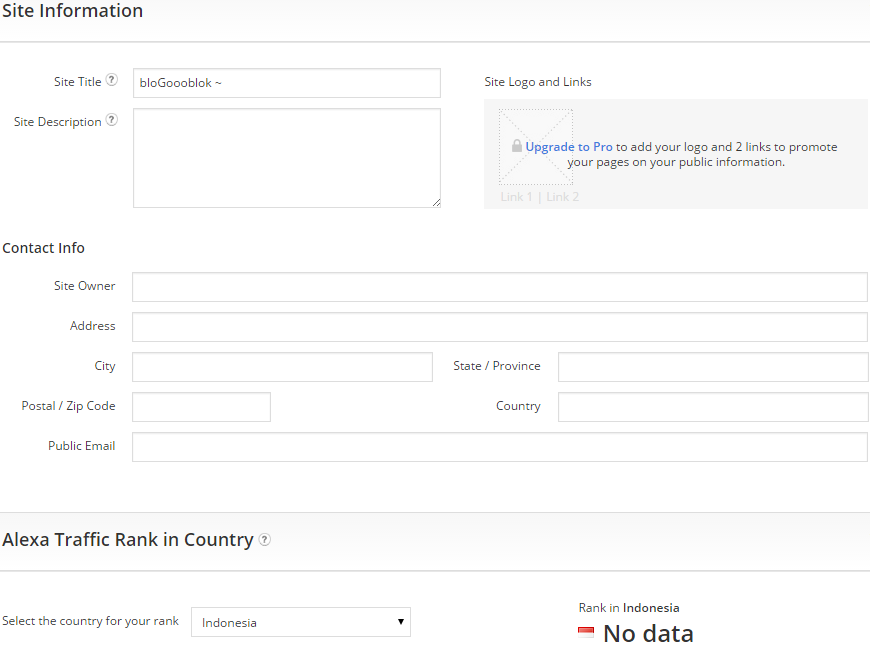Click the State / Province input field
Image resolution: width=870 pixels, height=650 pixels.
[713, 367]
